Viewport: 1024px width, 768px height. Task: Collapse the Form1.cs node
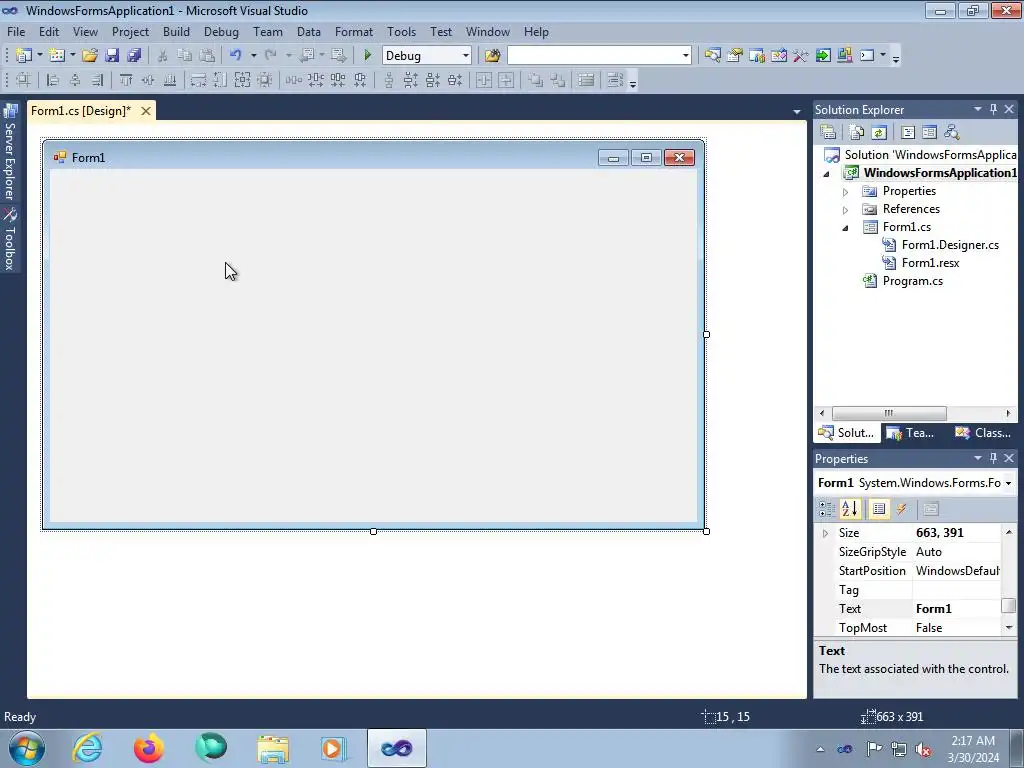[x=845, y=227]
